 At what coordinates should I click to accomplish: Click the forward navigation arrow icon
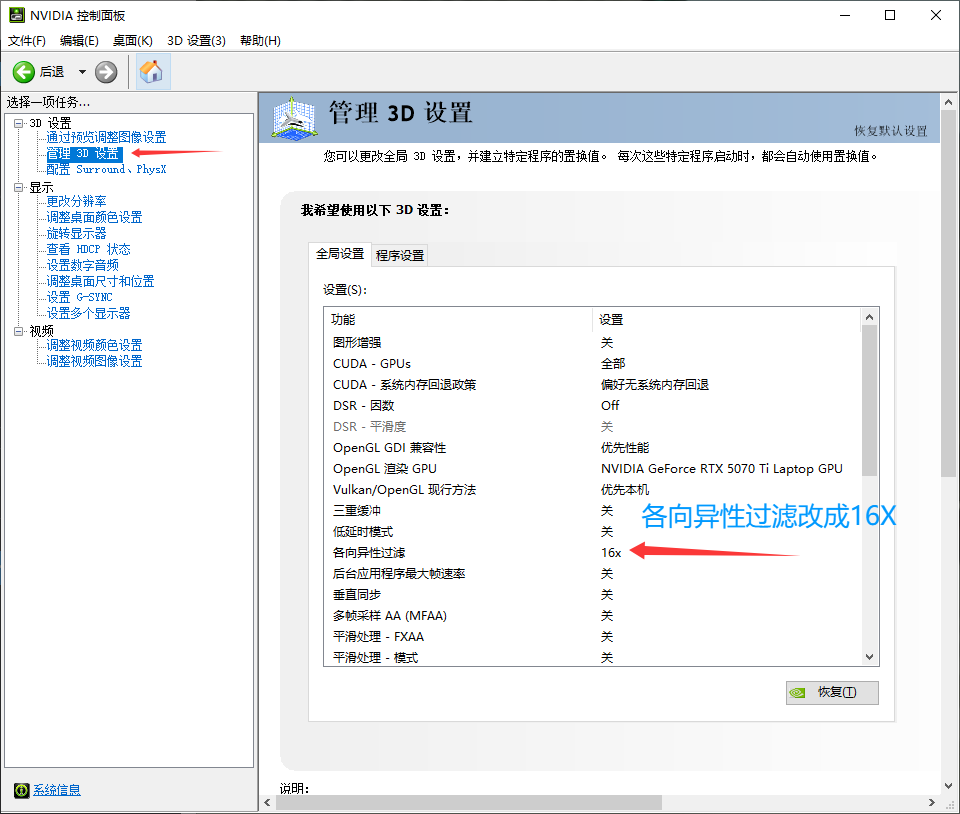pyautogui.click(x=105, y=71)
